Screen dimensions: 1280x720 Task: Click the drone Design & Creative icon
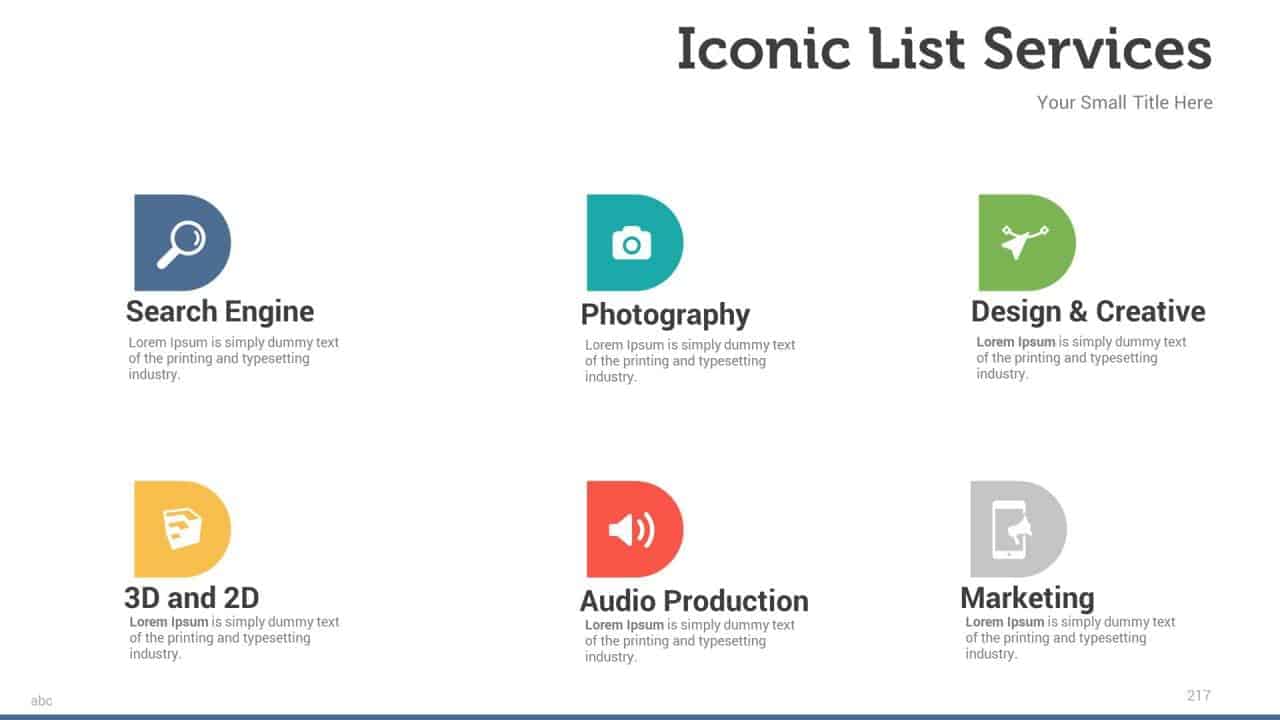[x=1025, y=242]
